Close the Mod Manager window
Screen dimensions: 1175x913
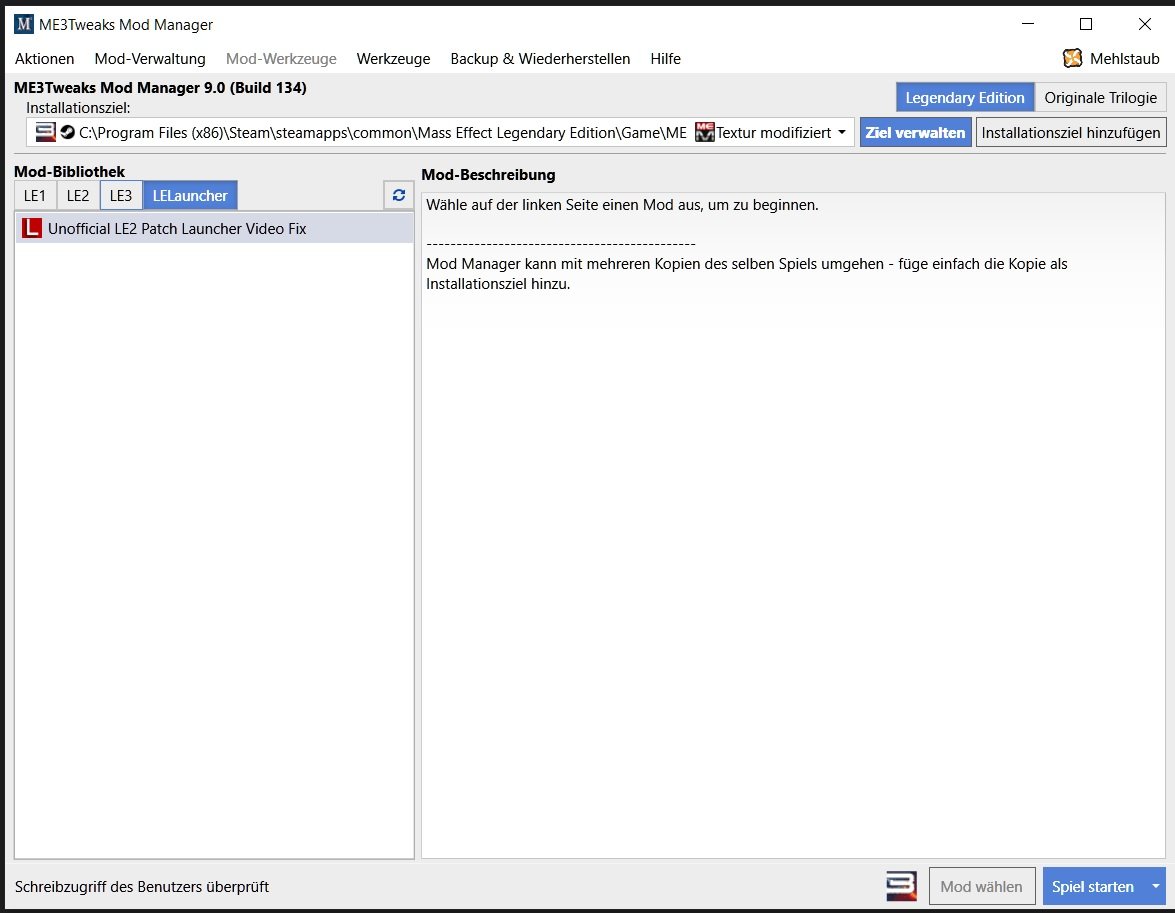(x=1144, y=24)
